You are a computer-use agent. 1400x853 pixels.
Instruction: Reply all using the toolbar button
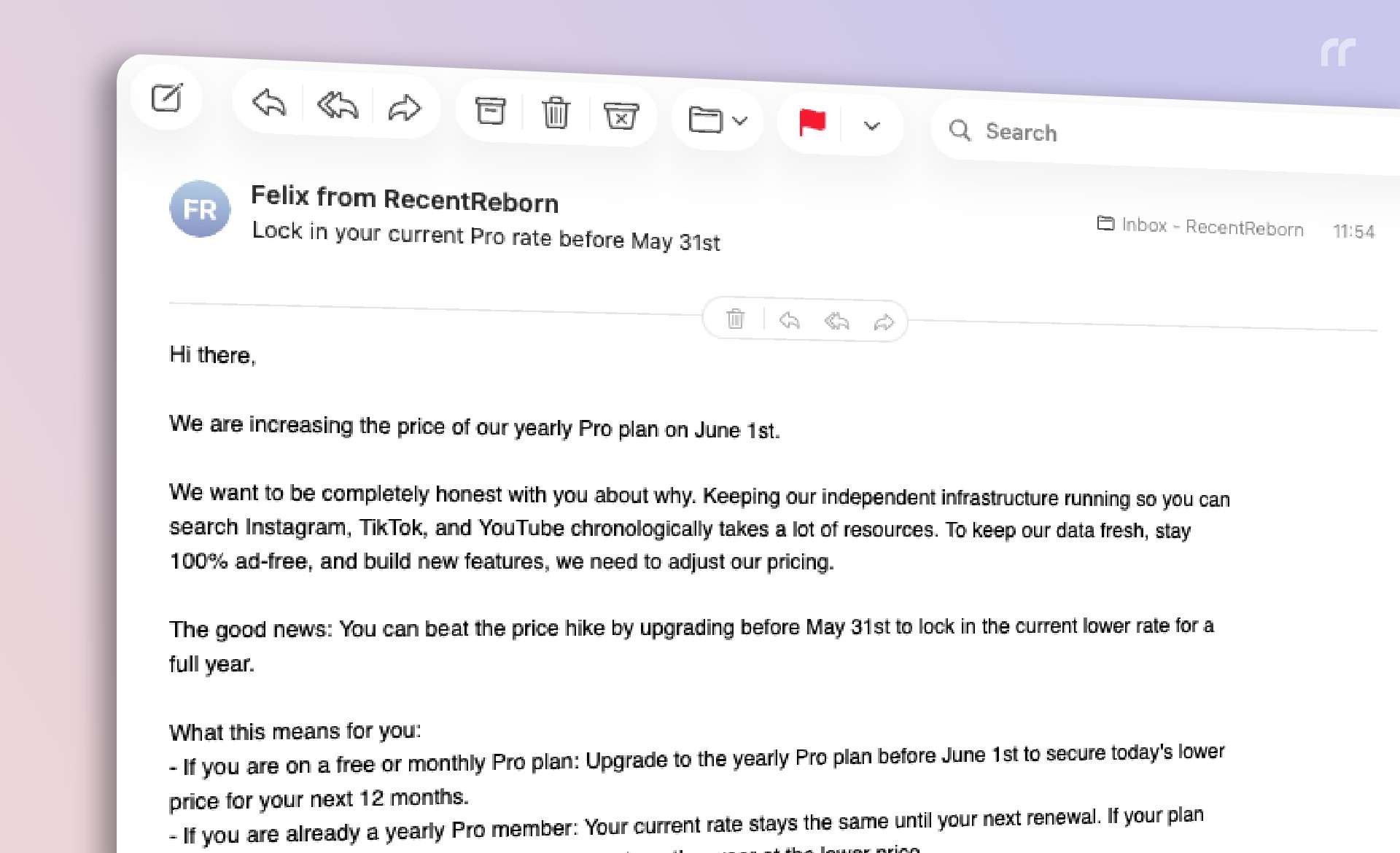pos(338,106)
